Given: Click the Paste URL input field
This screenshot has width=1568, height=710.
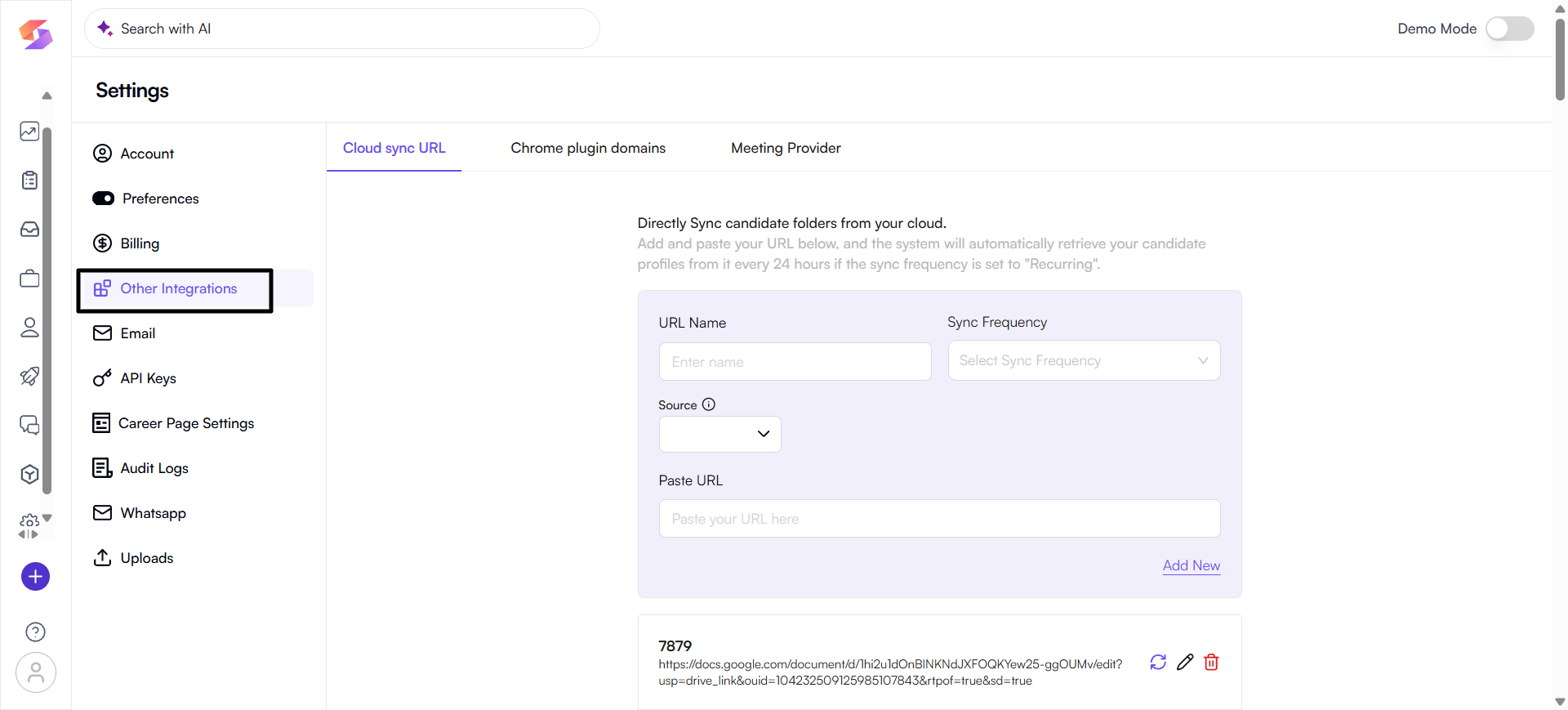Looking at the screenshot, I should 939,519.
